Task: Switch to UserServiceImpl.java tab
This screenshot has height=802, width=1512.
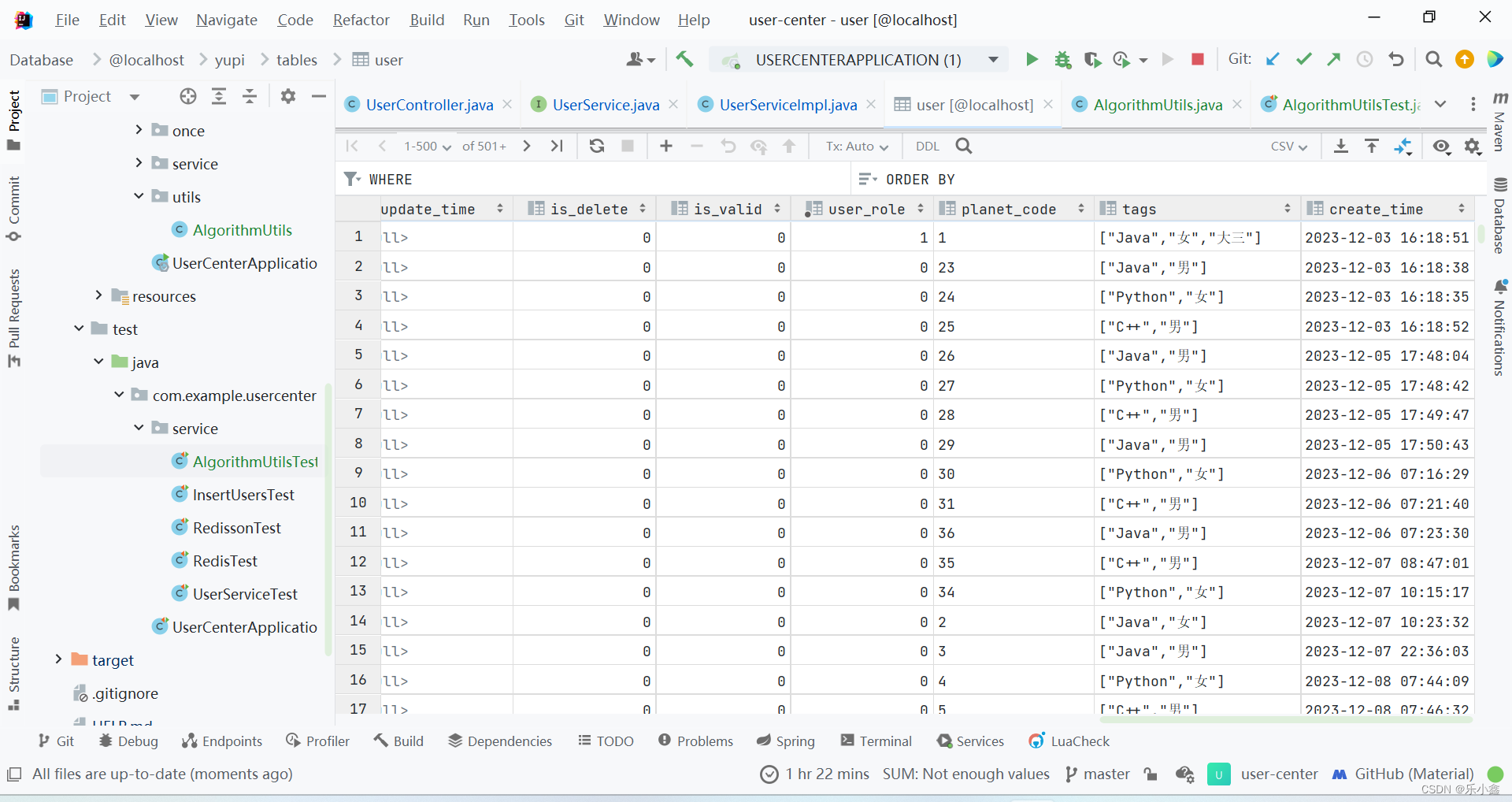Action: coord(787,105)
